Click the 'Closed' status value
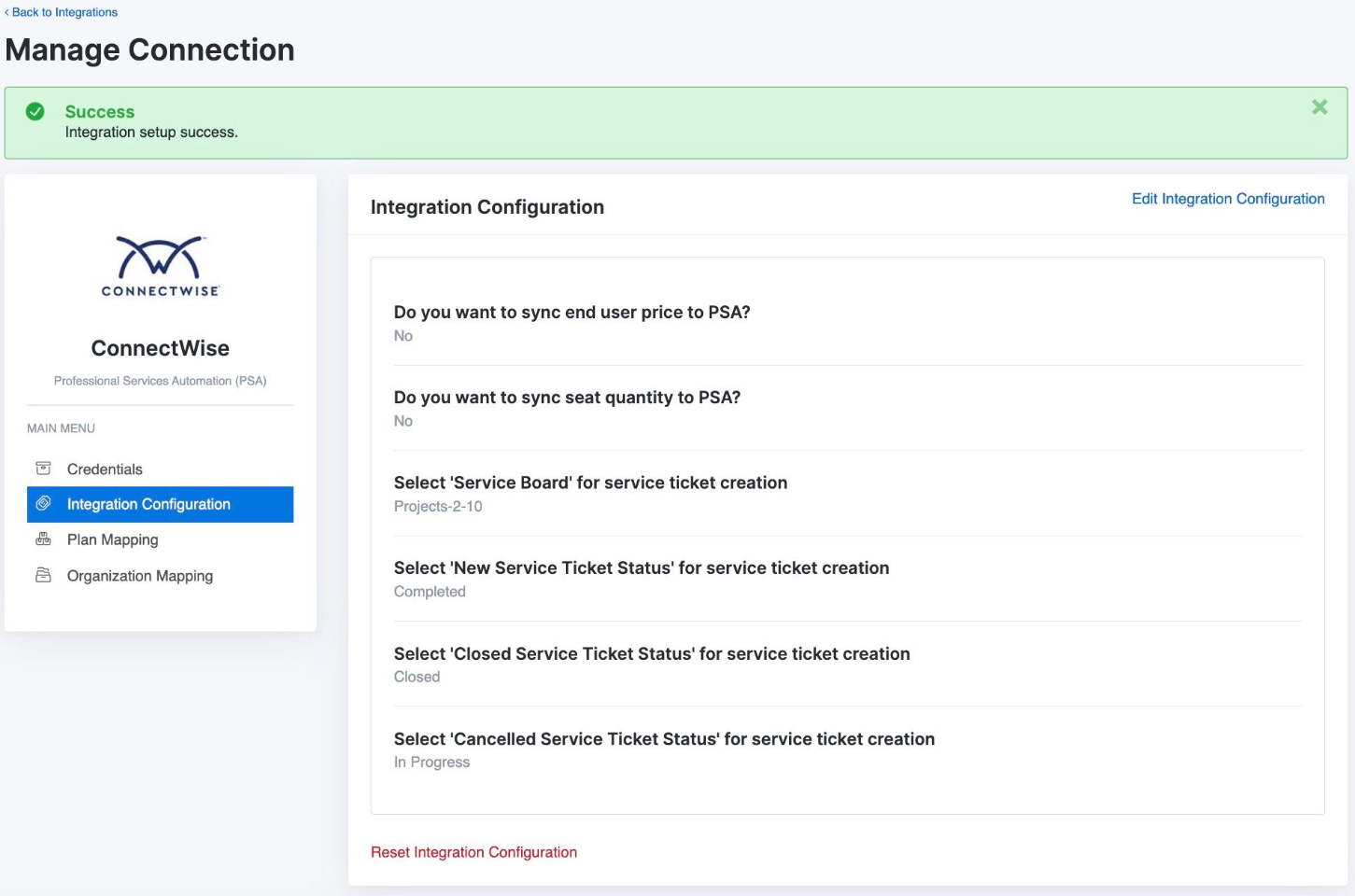1355x896 pixels. (416, 677)
